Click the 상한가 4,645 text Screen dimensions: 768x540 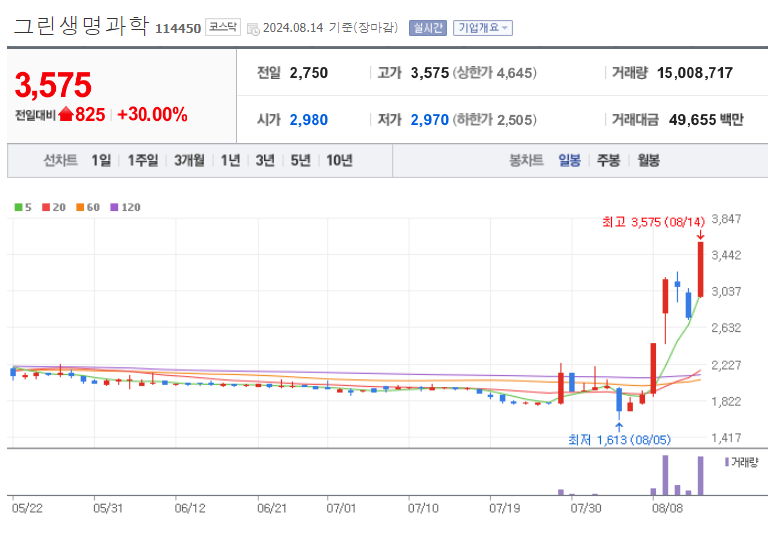click(494, 73)
